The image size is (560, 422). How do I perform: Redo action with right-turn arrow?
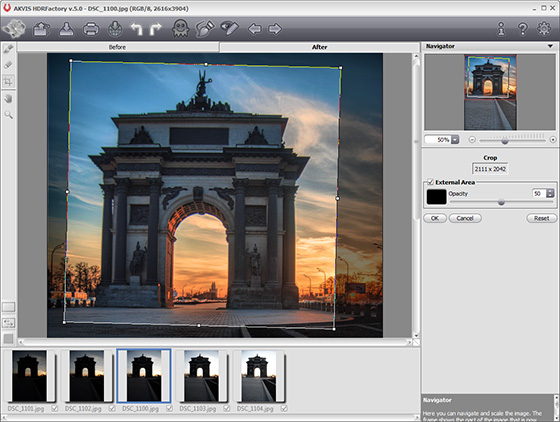[x=155, y=29]
